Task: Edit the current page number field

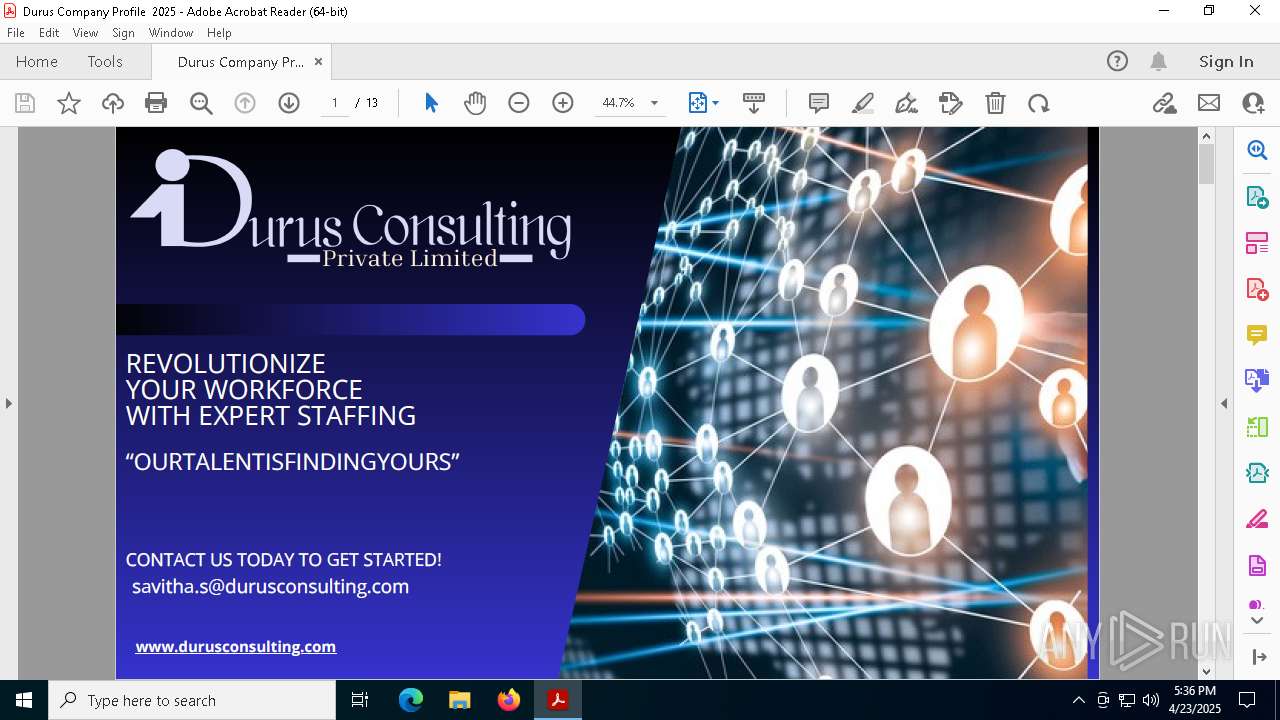Action: 335,103
